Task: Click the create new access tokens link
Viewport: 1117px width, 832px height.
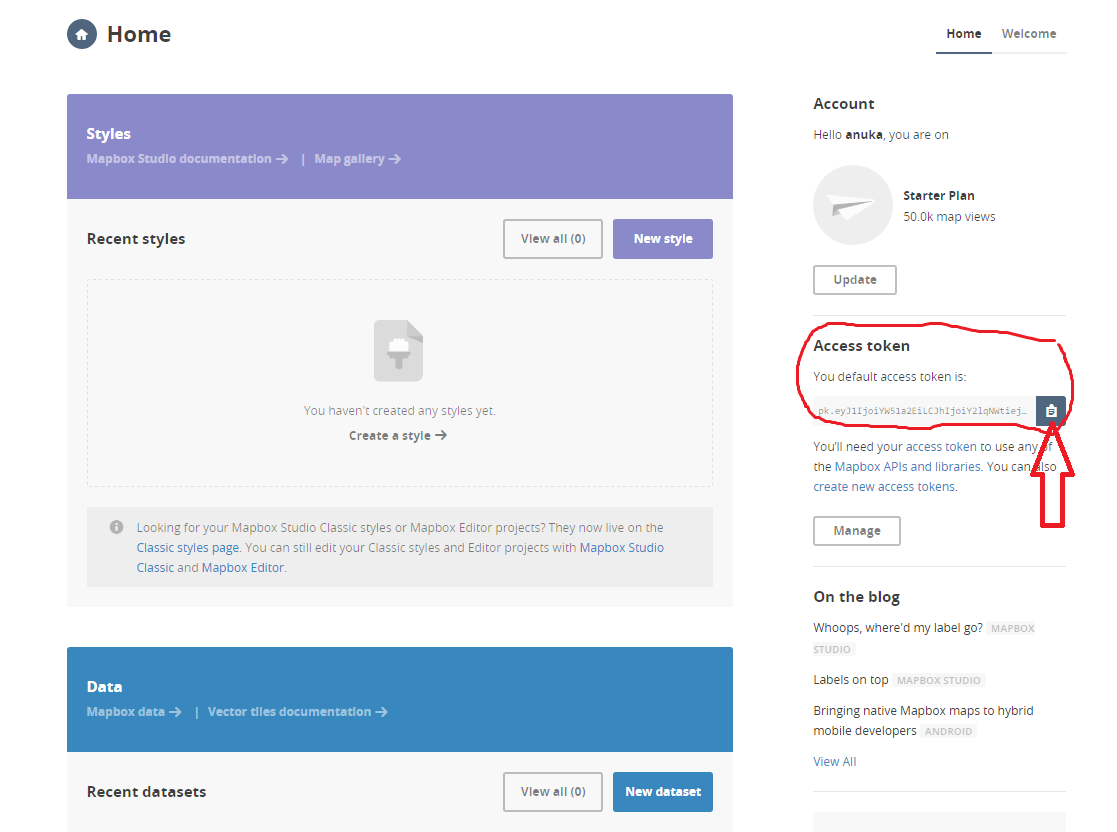Action: pyautogui.click(x=884, y=487)
